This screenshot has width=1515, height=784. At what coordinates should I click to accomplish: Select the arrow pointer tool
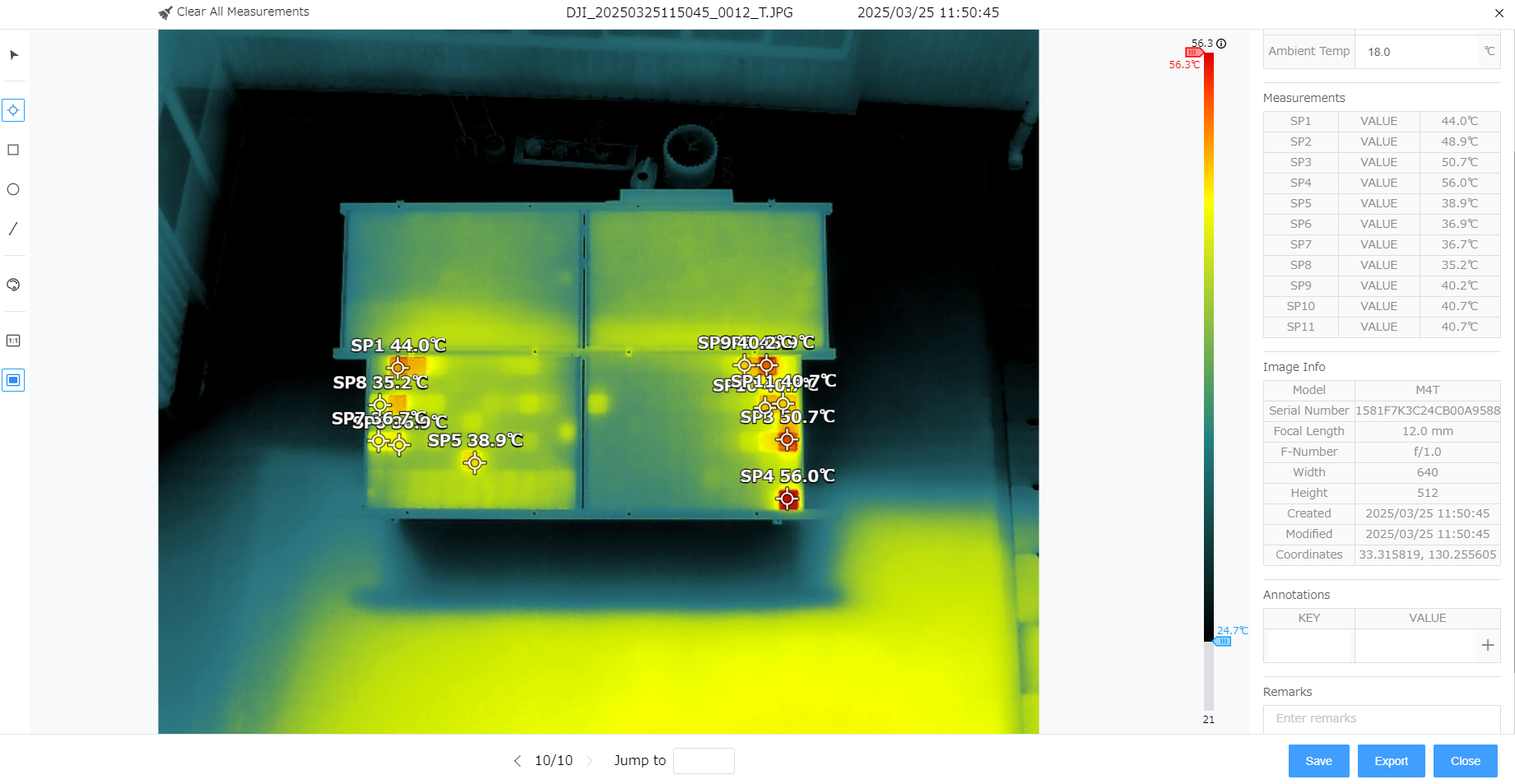[13, 55]
